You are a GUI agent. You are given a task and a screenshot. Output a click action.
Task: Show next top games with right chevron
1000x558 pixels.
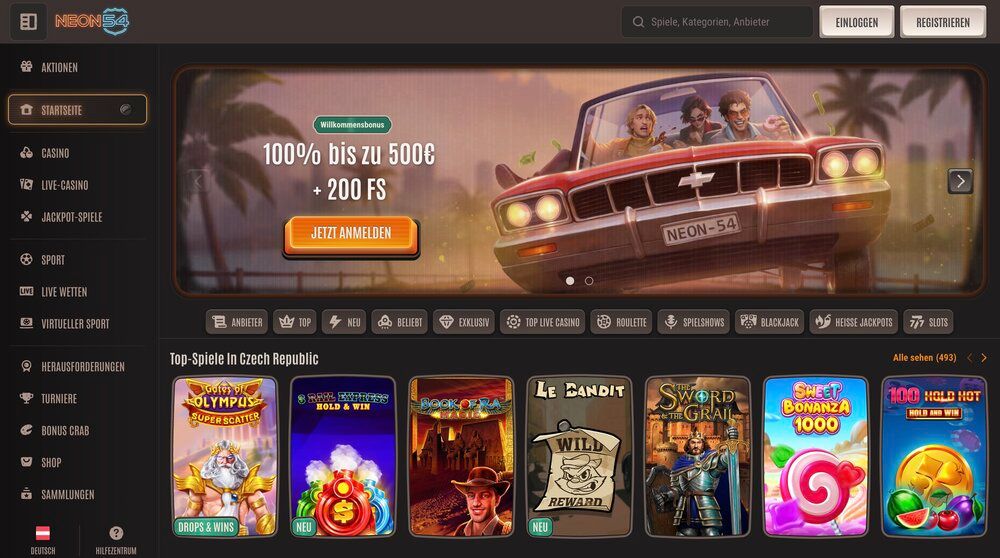(984, 358)
